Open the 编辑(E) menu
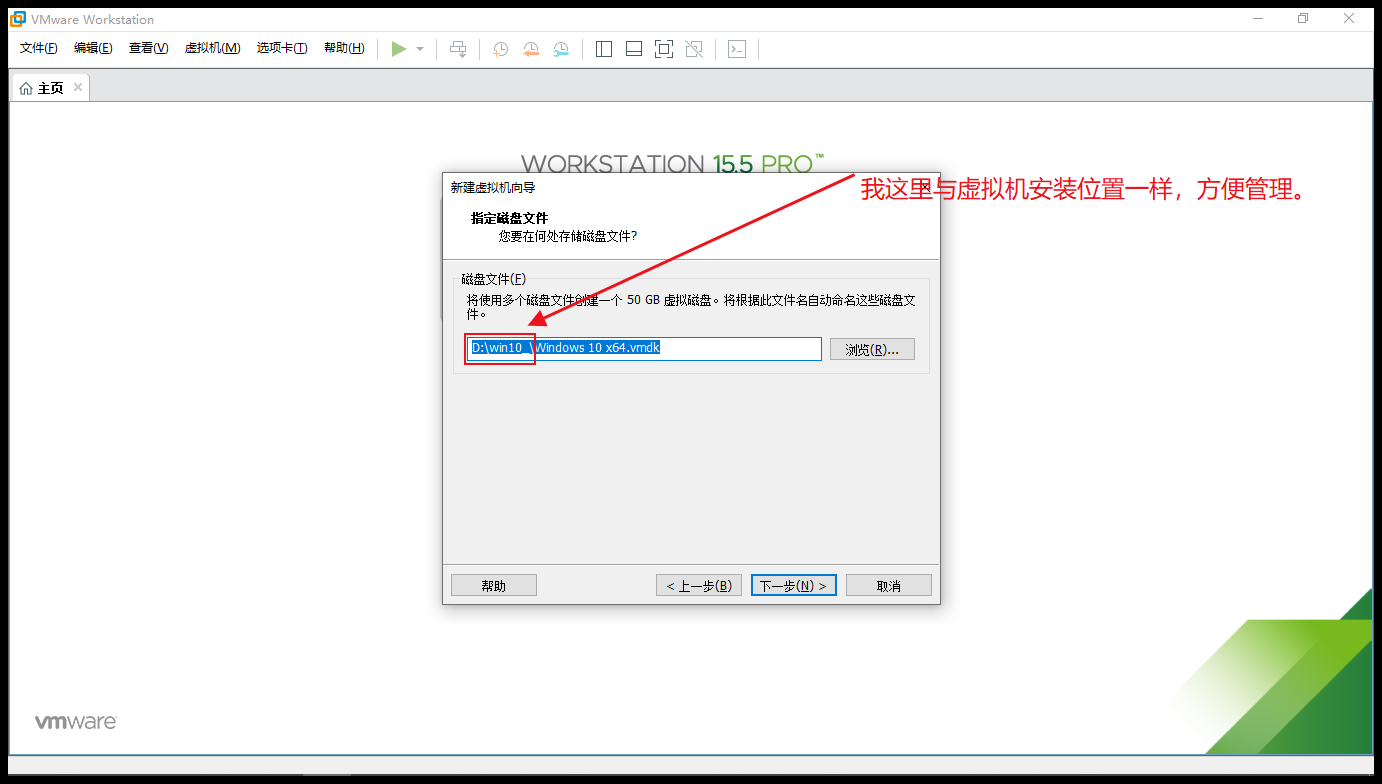Screen dimensions: 1382x784 [93, 48]
